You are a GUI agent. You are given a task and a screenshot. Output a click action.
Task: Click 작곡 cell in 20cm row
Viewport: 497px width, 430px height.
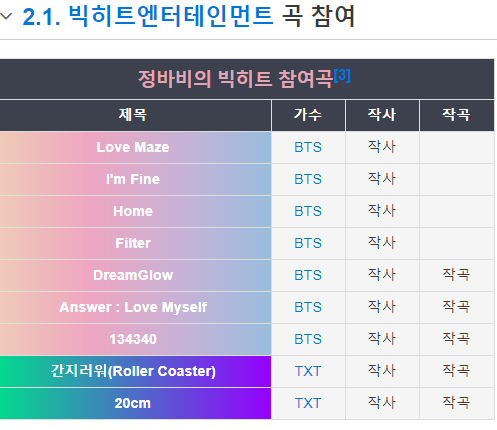[457, 403]
